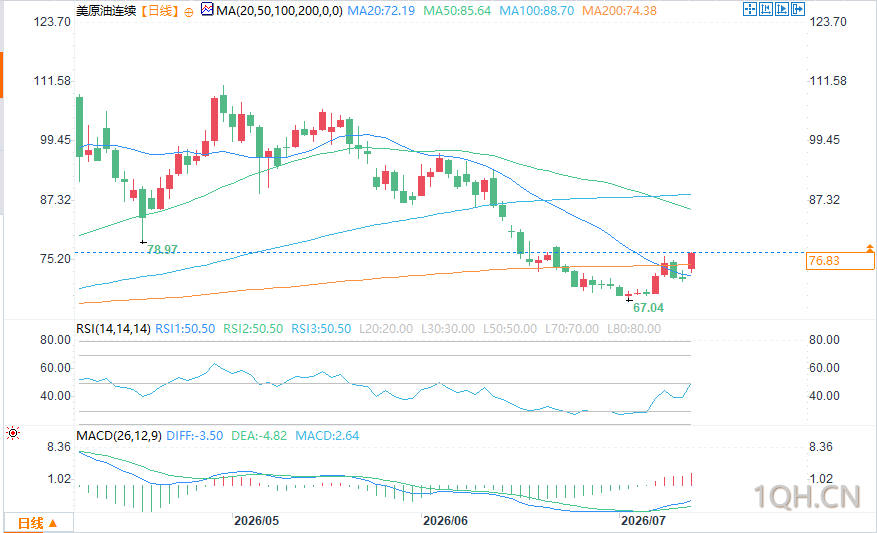
Task: Click the crosshair cursor icon at top right
Action: [750, 9]
